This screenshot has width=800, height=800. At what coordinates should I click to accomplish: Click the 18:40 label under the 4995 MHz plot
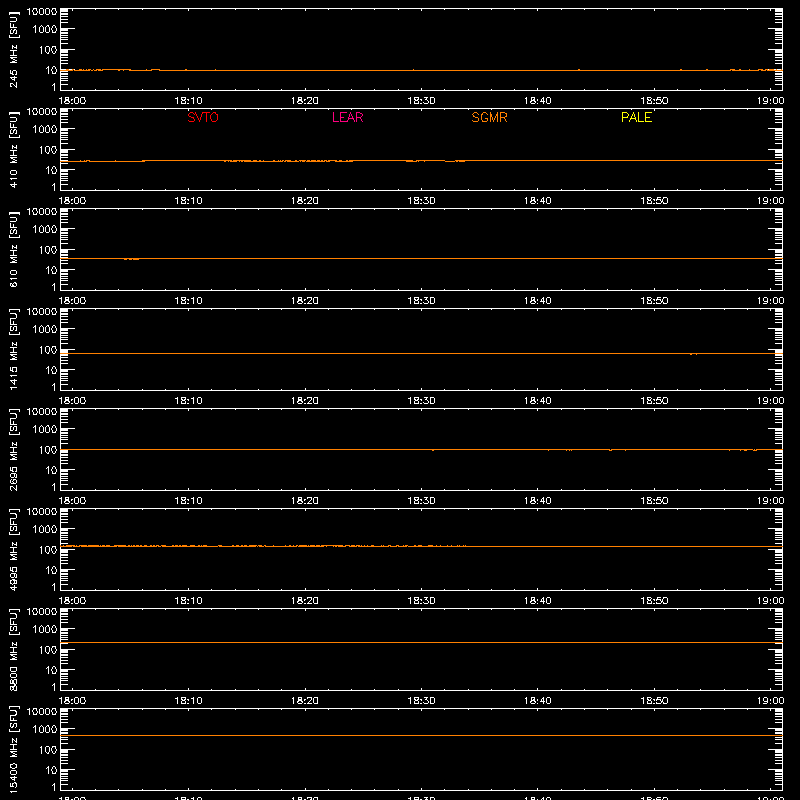click(x=538, y=601)
